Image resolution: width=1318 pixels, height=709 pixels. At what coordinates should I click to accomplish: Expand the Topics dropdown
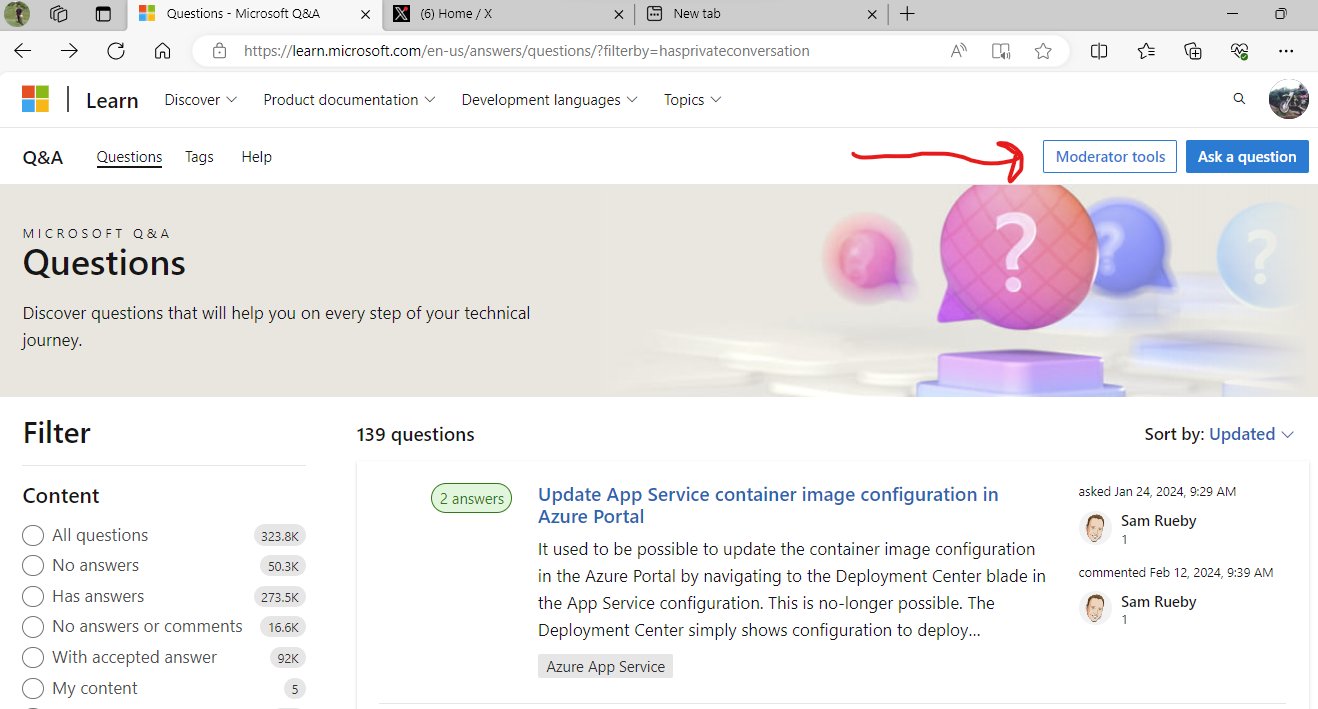click(x=693, y=100)
